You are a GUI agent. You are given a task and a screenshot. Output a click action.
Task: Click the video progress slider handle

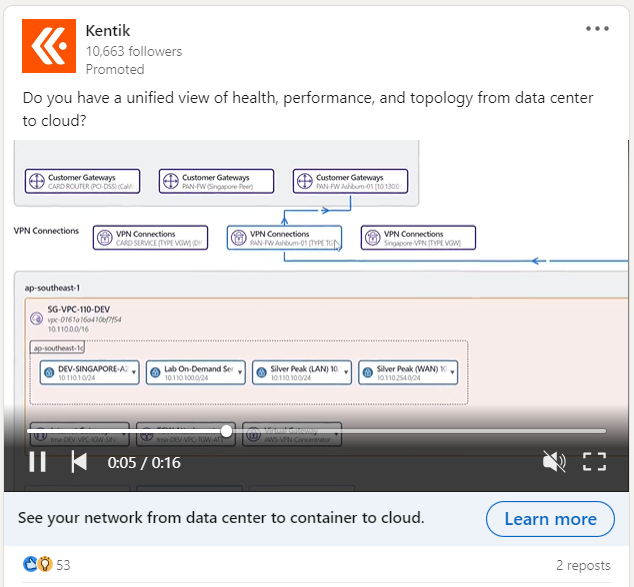pyautogui.click(x=227, y=431)
